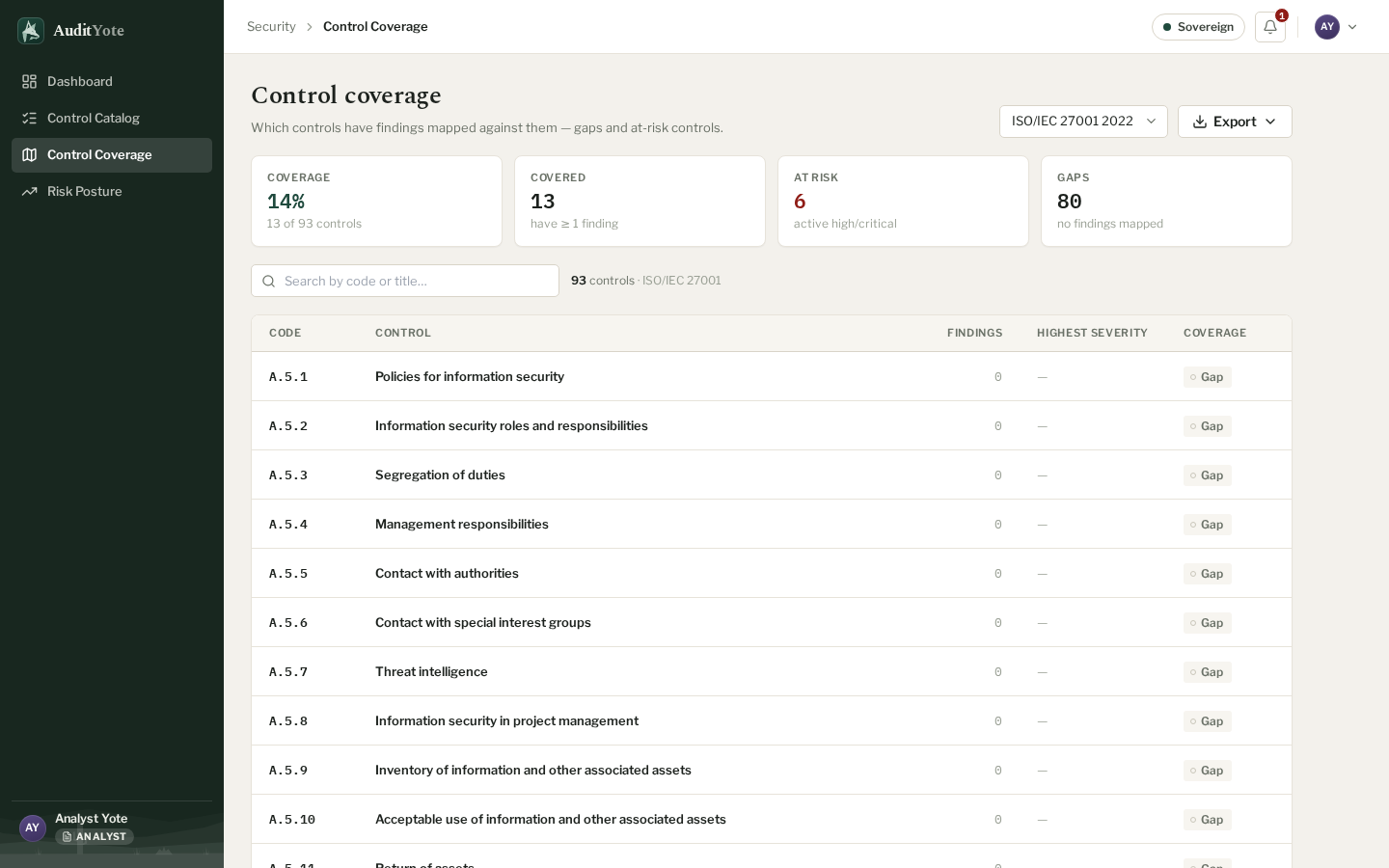The width and height of the screenshot is (1389, 868).
Task: Open Information security roles and responsibilities row
Action: click(772, 426)
